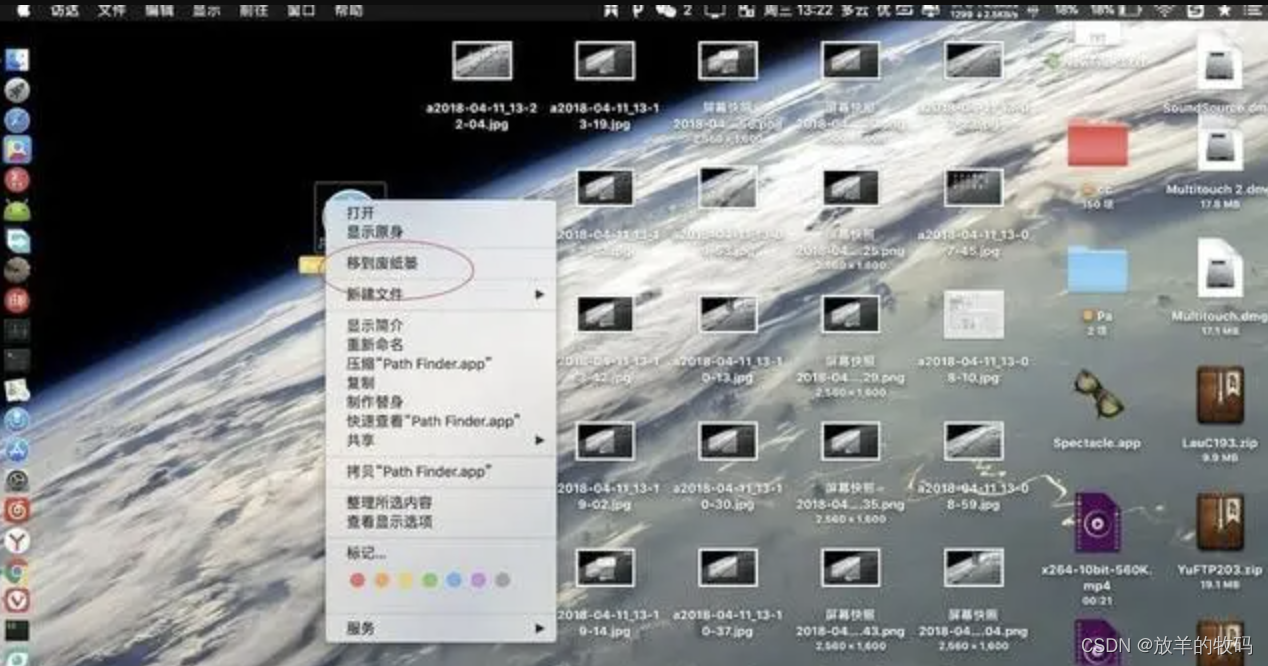This screenshot has height=666, width=1268.
Task: Select a2018-04-11_13-22-04.jpg thumbnail
Action: [482, 60]
